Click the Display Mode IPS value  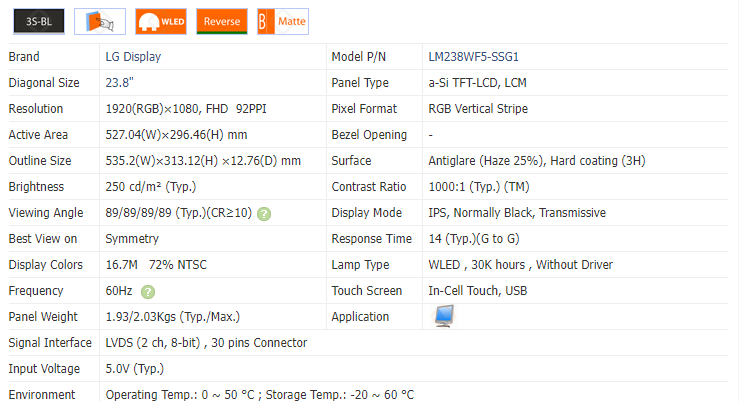[517, 213]
